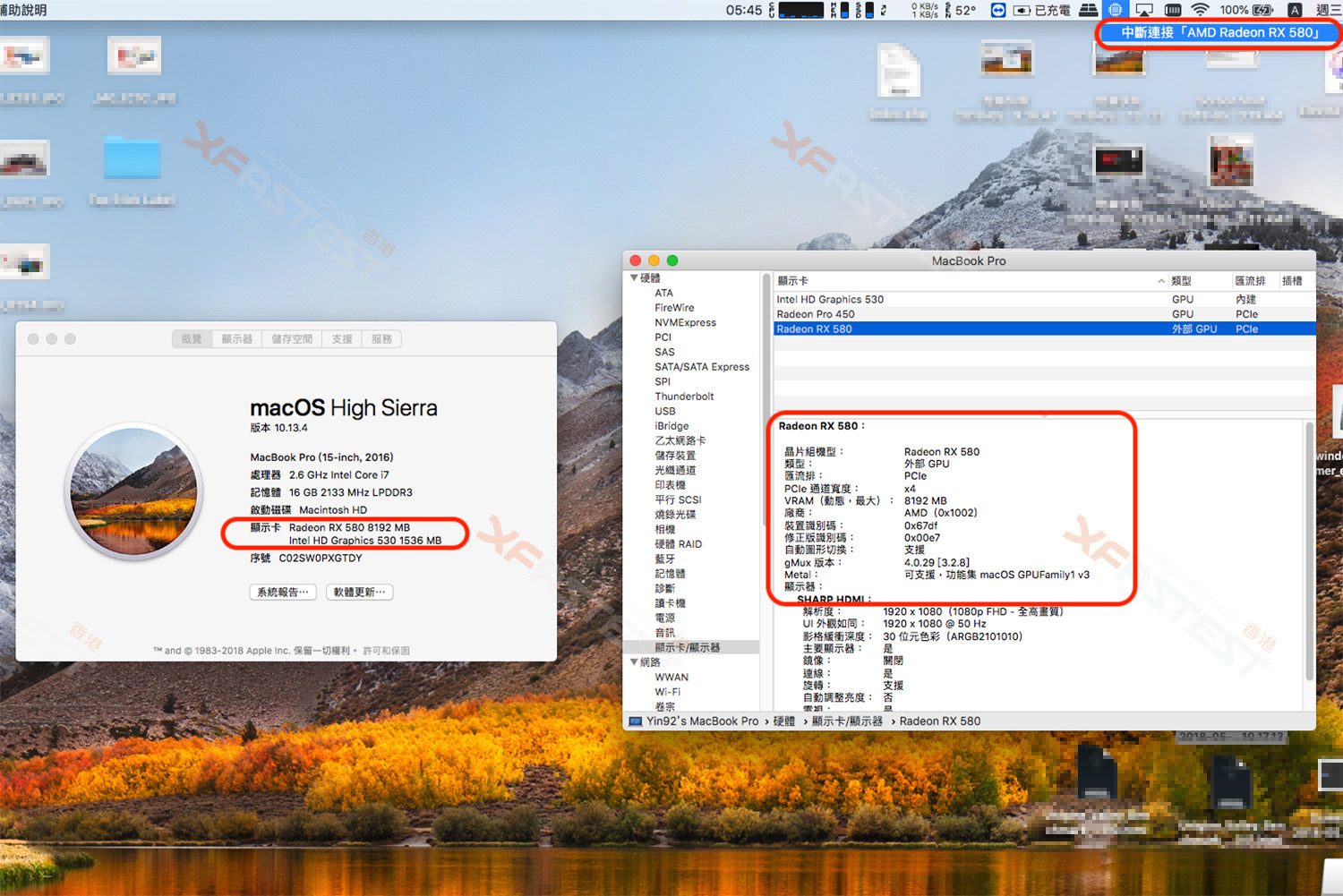
Task: Collapse the 網路 section in sidebar
Action: pos(634,662)
